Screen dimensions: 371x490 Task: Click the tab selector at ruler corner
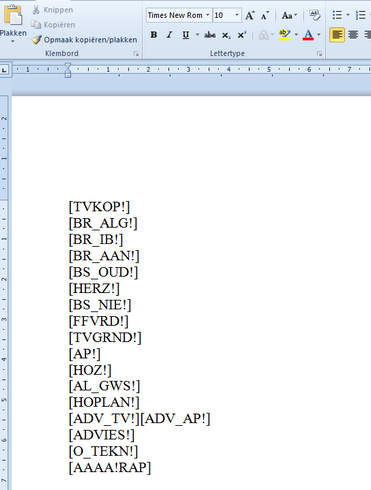tap(4, 70)
